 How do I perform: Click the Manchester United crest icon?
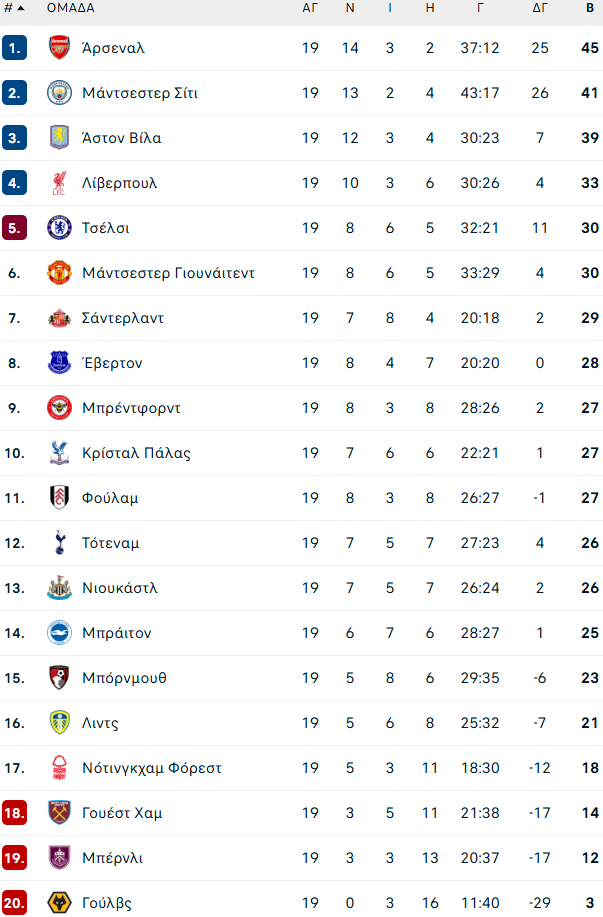click(60, 273)
